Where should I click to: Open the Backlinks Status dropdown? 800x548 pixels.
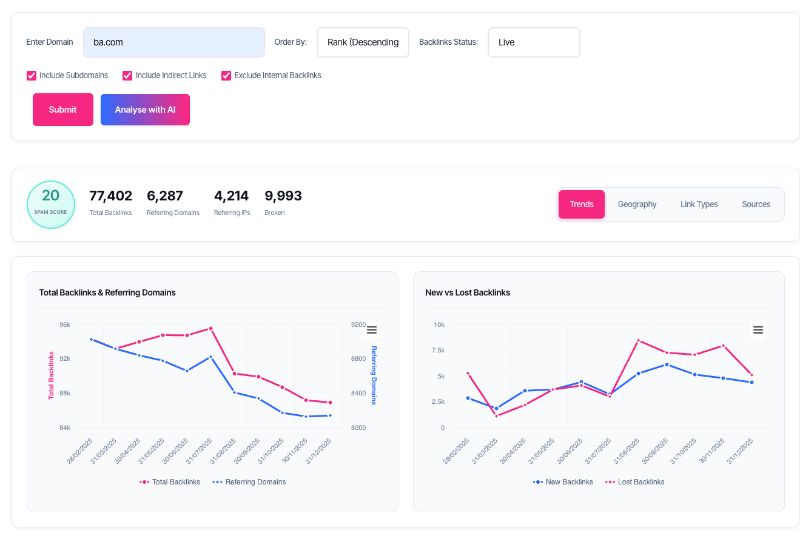tap(534, 42)
